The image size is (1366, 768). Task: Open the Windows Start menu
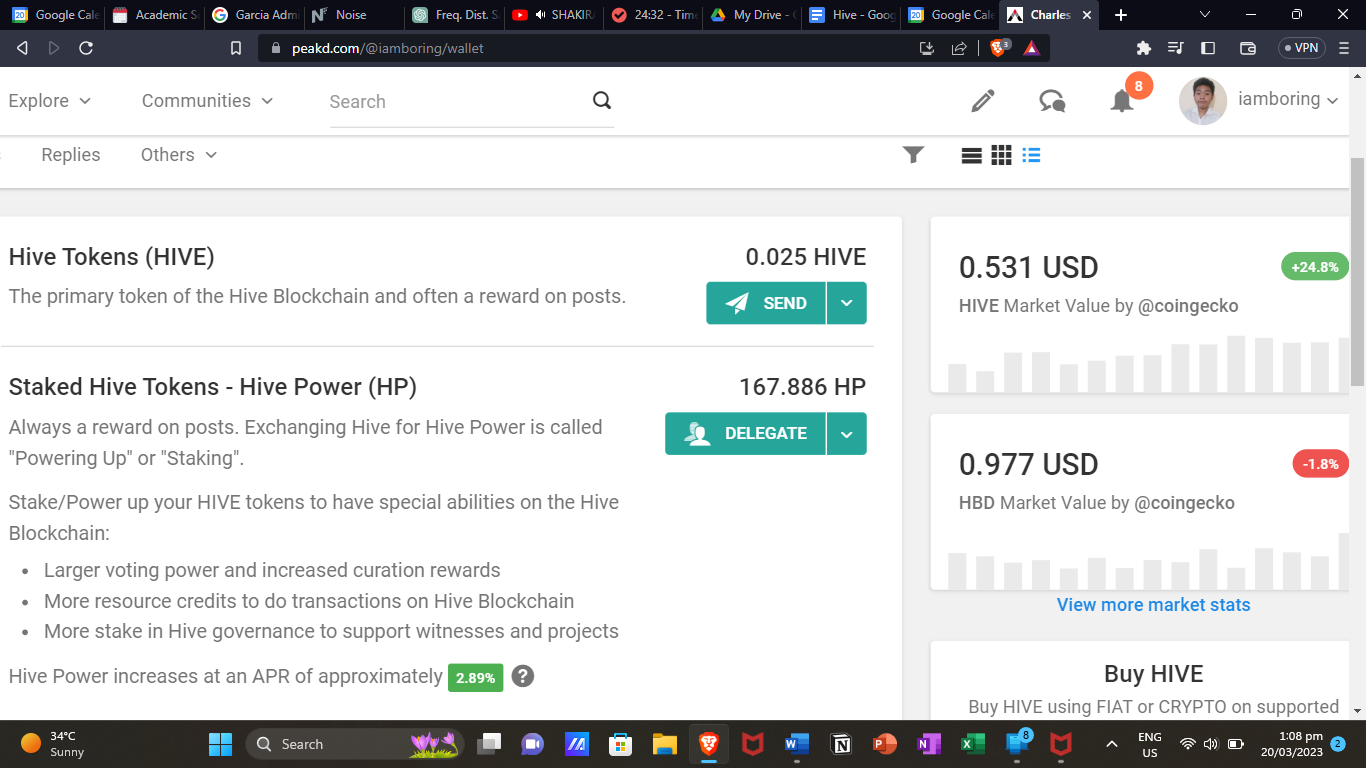tap(220, 744)
